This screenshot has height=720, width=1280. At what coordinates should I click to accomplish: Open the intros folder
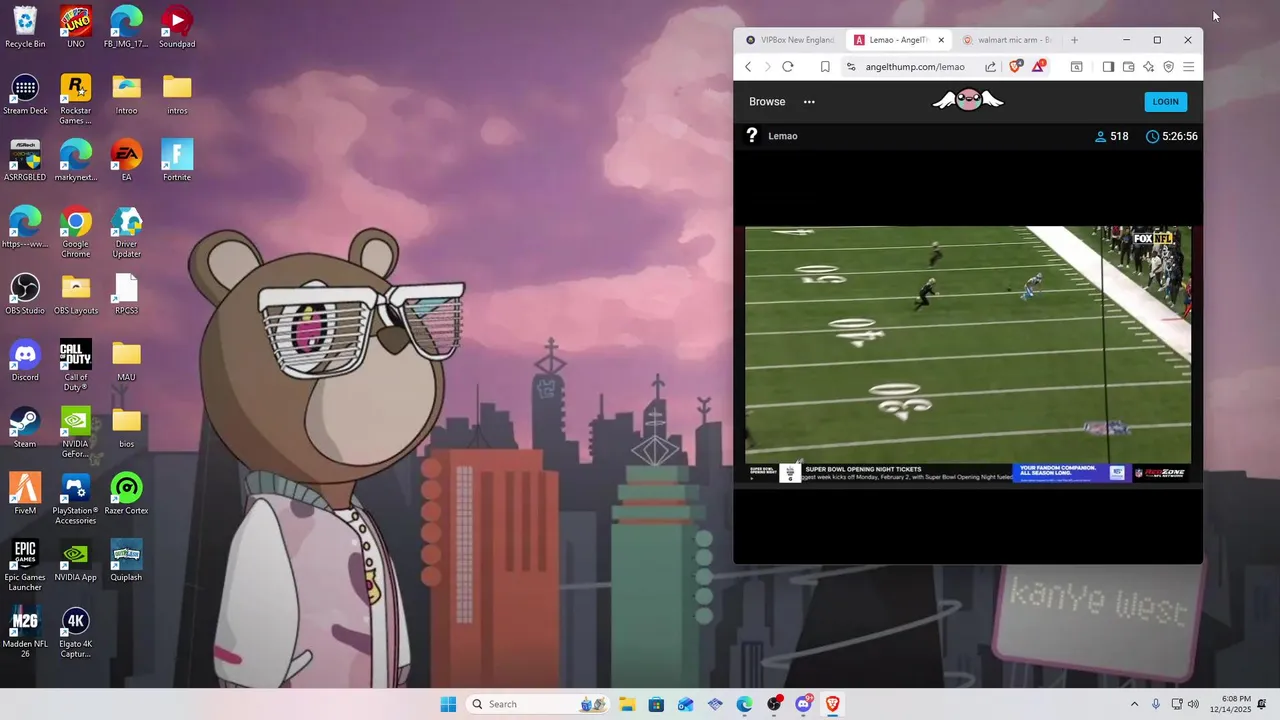coord(177,94)
